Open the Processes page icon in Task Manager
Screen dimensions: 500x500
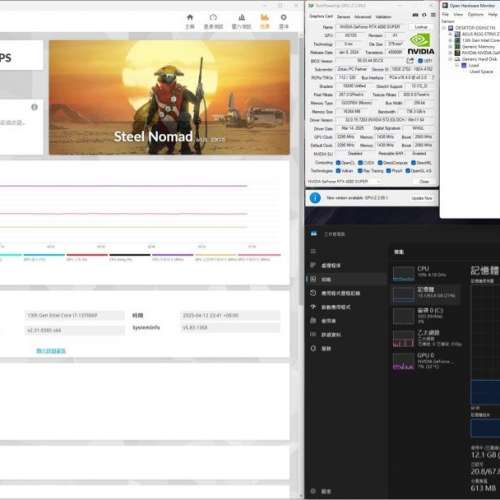[313, 265]
